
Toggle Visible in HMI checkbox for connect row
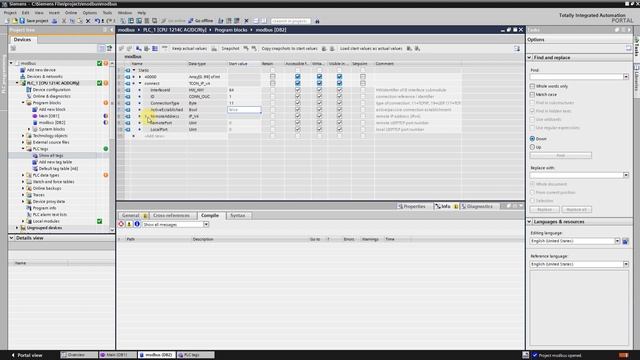(x=339, y=83)
